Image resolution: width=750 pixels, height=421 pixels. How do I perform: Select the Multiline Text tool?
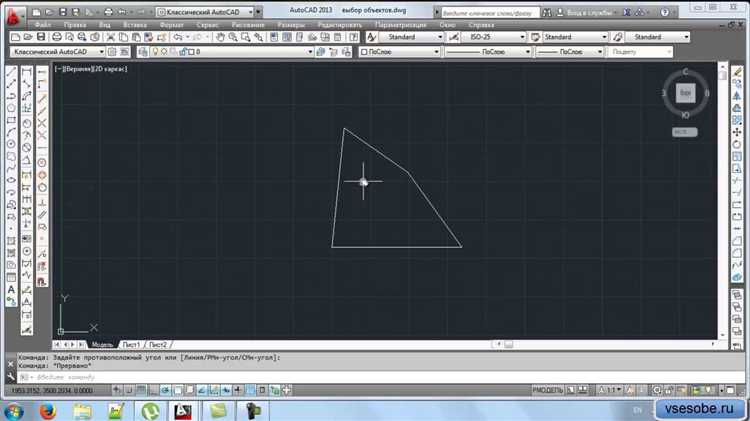click(x=11, y=290)
